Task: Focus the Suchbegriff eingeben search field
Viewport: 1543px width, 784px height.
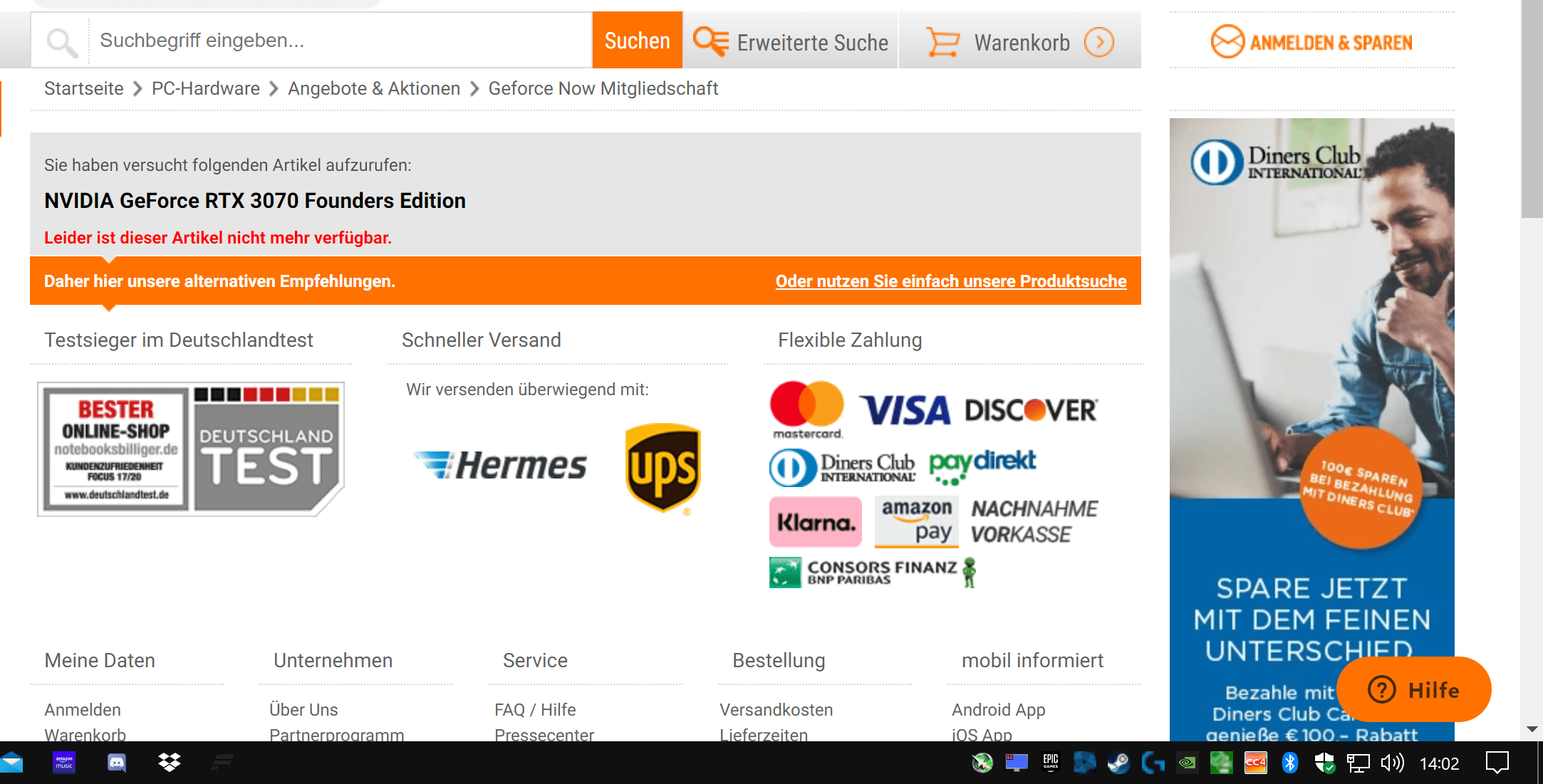Action: tap(341, 41)
